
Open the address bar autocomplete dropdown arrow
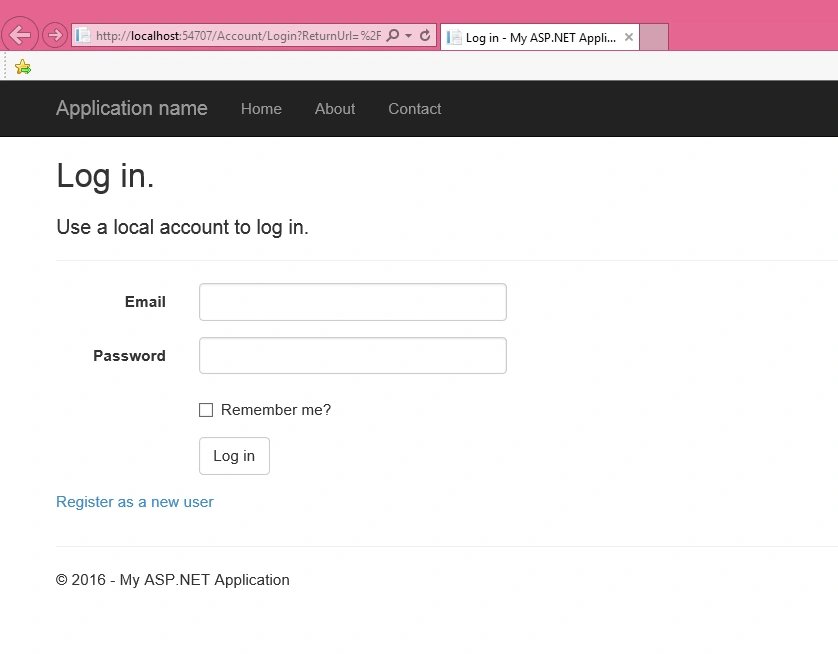tap(409, 36)
